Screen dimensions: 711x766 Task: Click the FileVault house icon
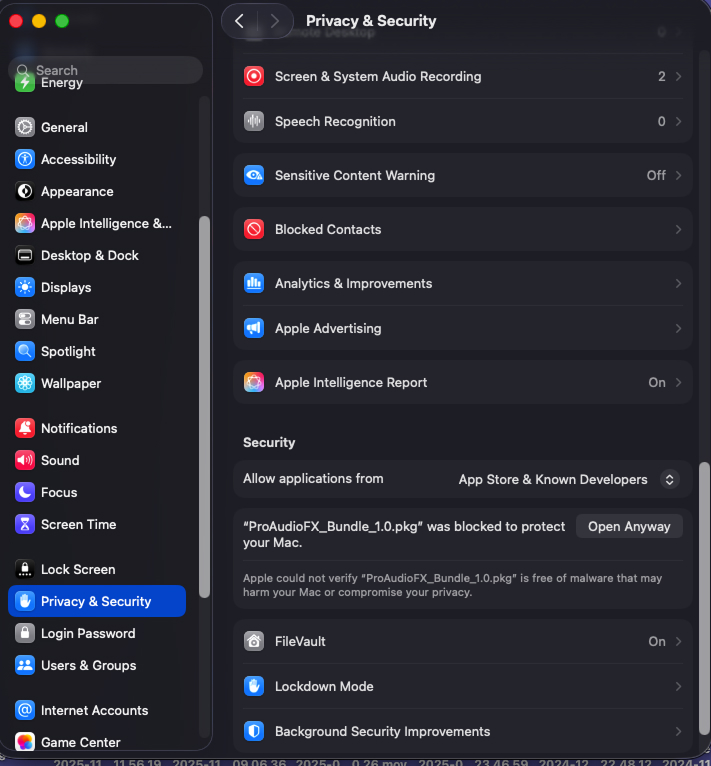(x=254, y=642)
